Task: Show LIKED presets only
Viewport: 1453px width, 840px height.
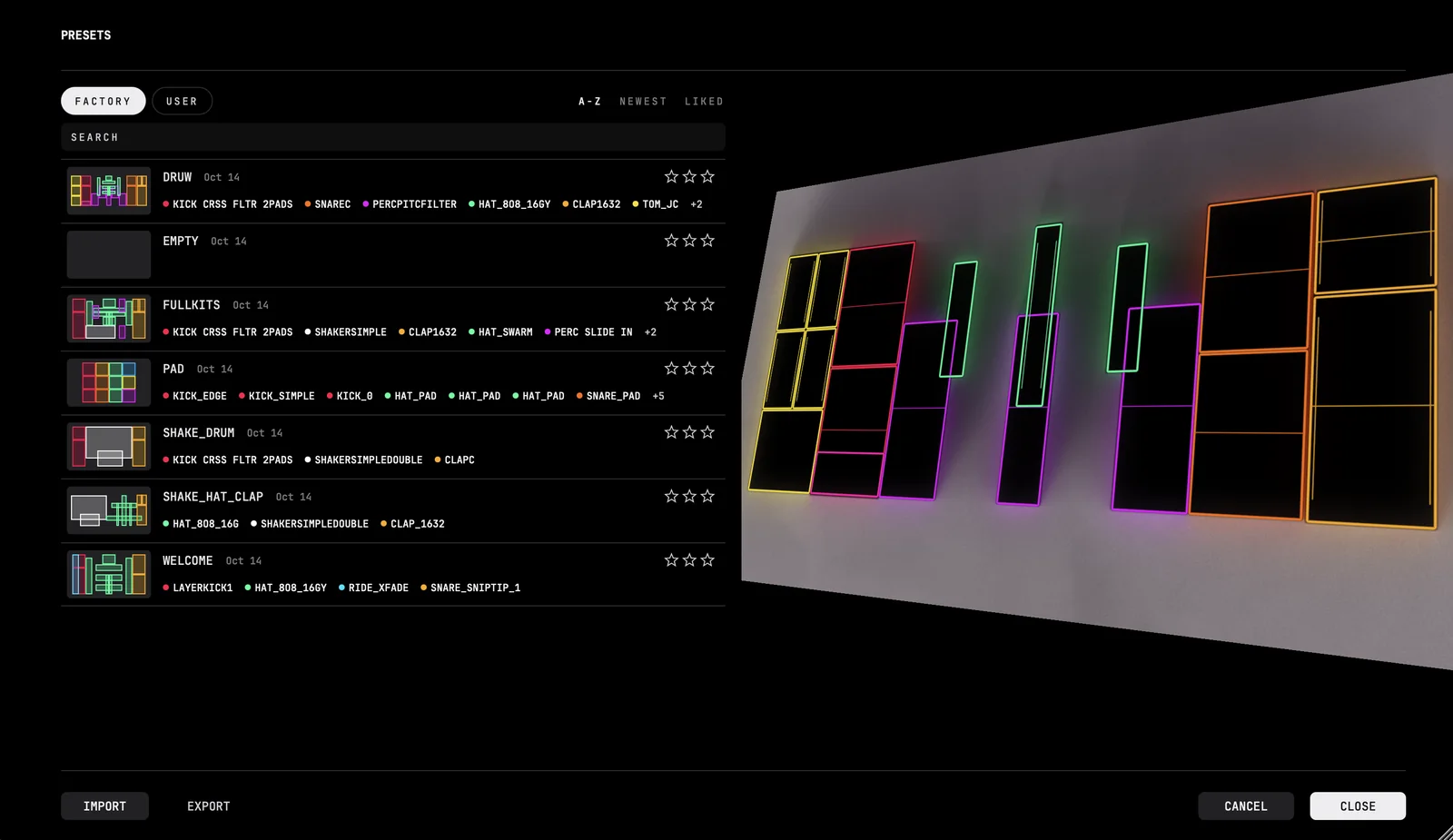Action: (704, 102)
